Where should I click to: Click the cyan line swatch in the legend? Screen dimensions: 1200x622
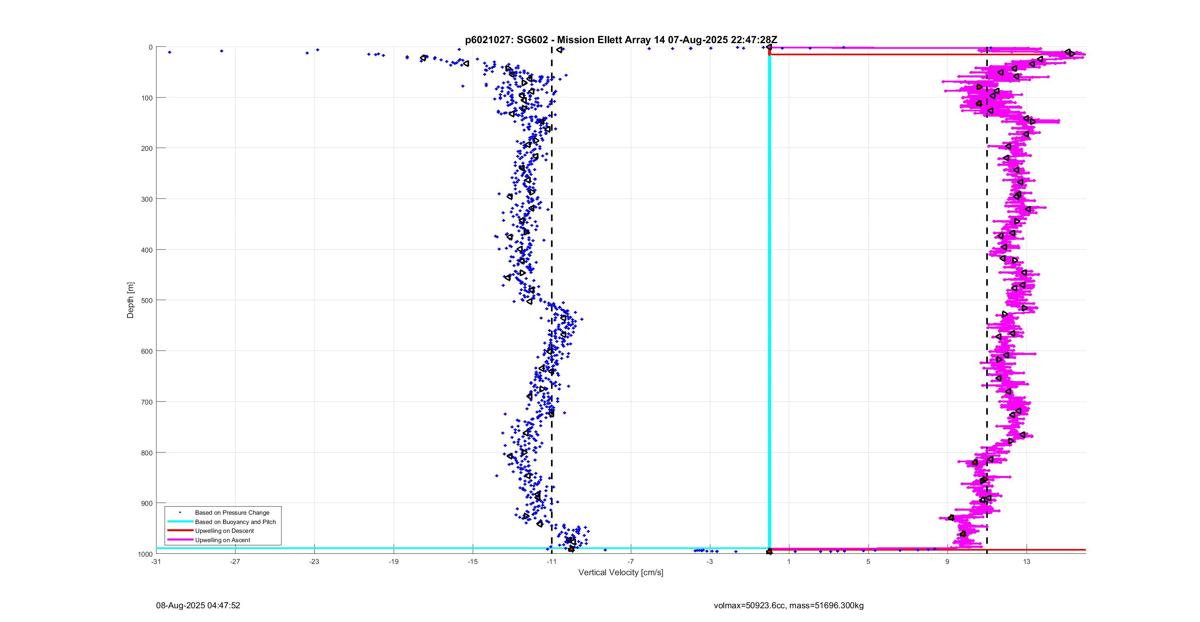[179, 521]
